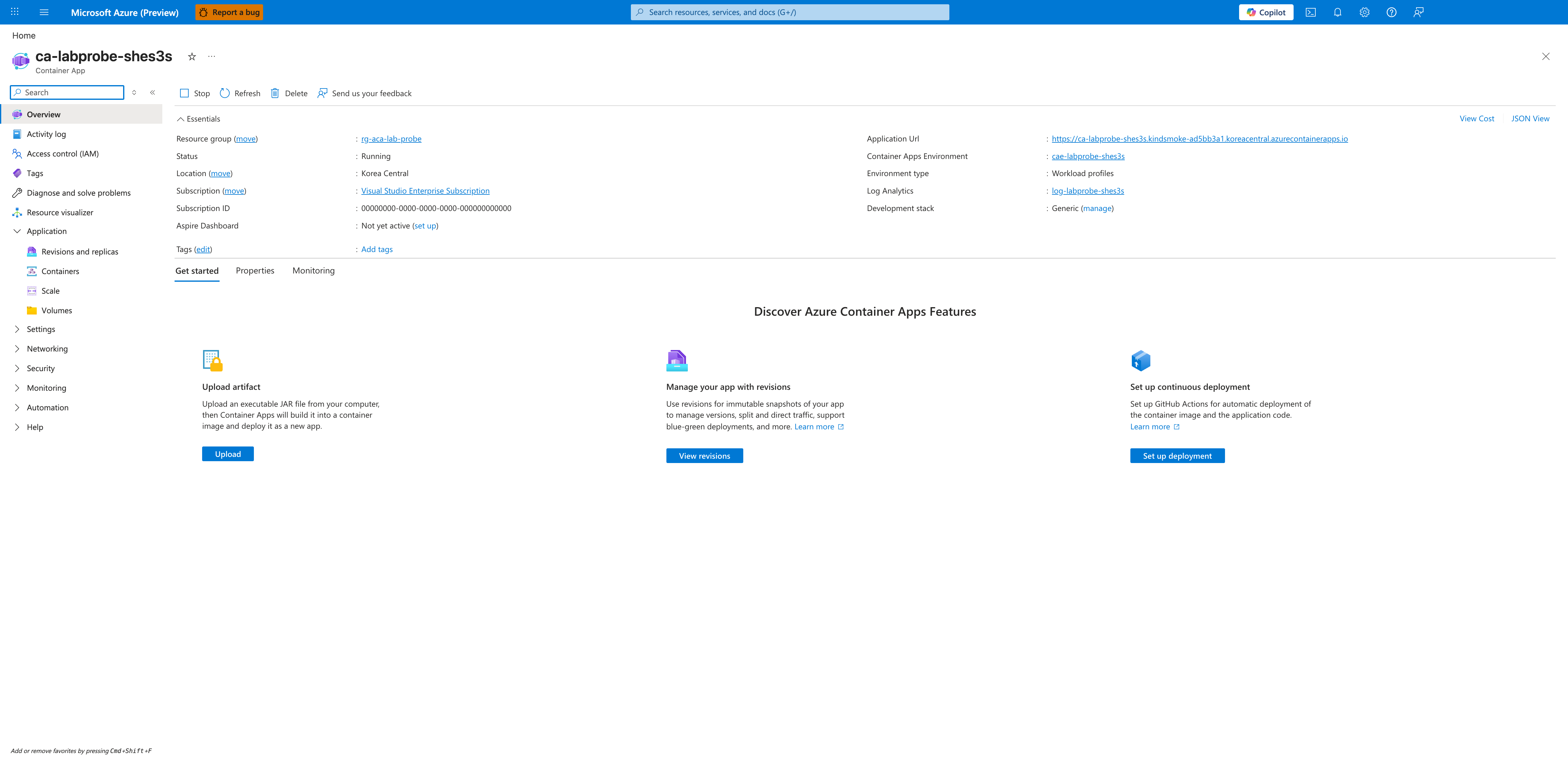Open the more options ellipsis by the title
This screenshot has height=757, width=1568.
pos(211,57)
